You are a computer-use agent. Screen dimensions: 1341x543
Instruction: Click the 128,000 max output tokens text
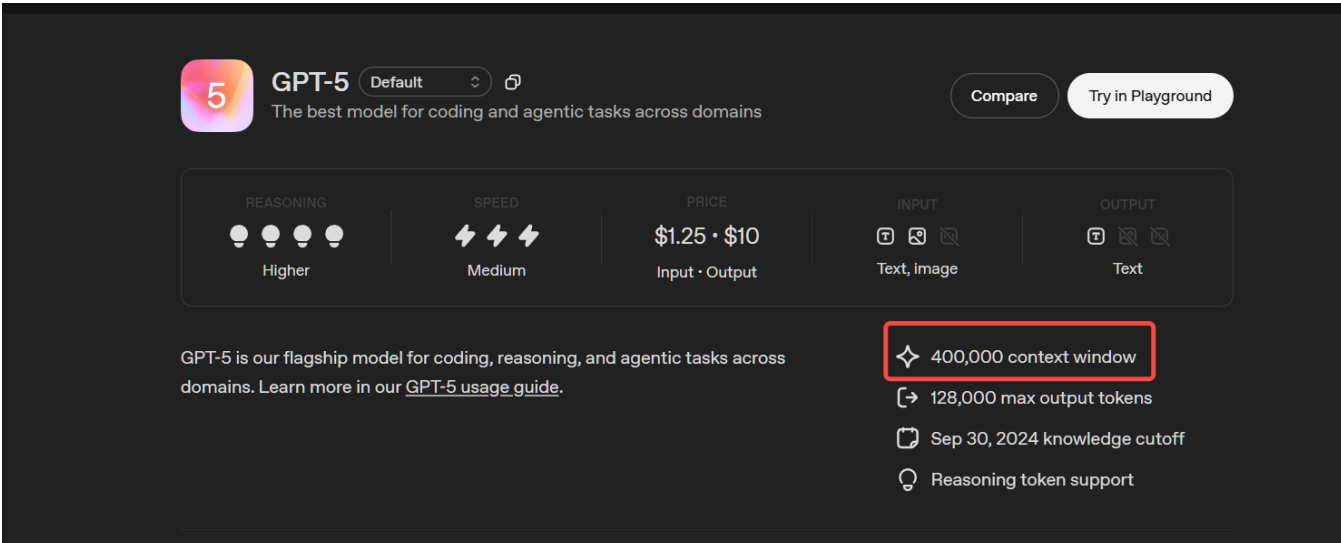(1041, 397)
